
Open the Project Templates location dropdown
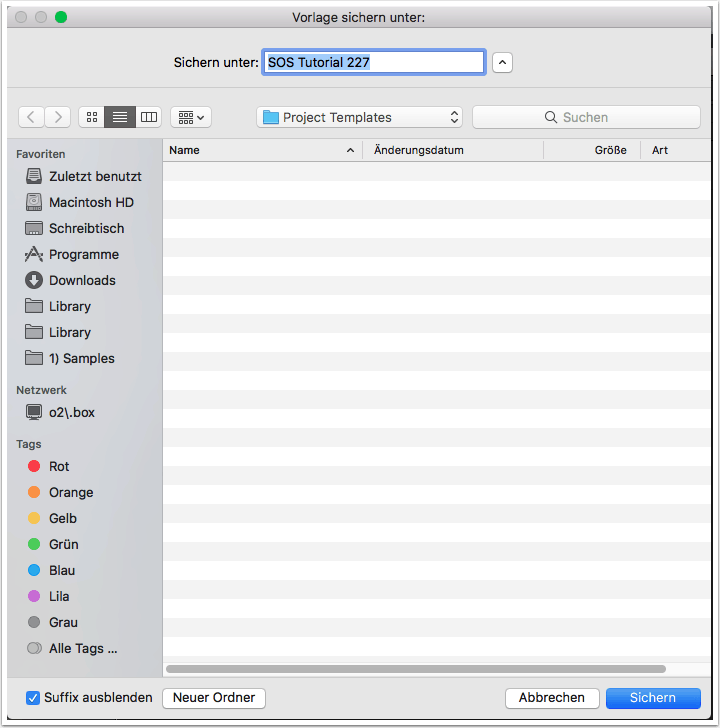[360, 117]
